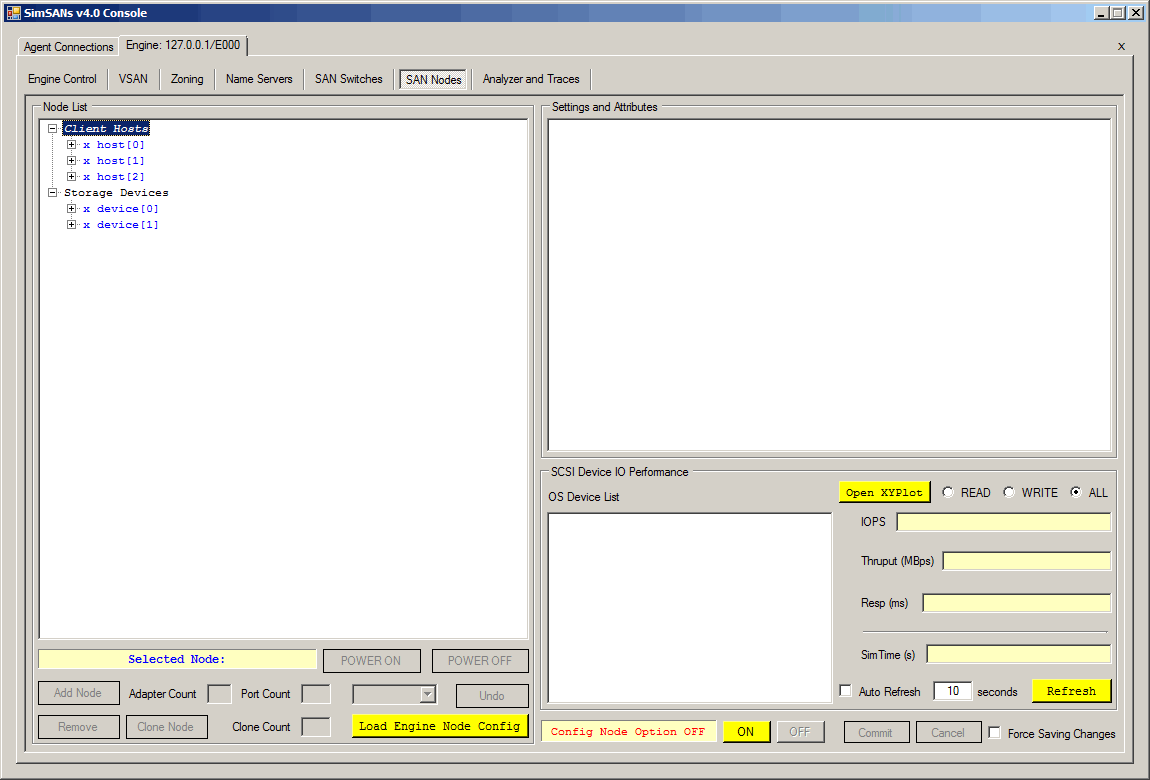The height and width of the screenshot is (780, 1150).
Task: Expand device[1] in Storage Devices
Action: click(x=72, y=225)
